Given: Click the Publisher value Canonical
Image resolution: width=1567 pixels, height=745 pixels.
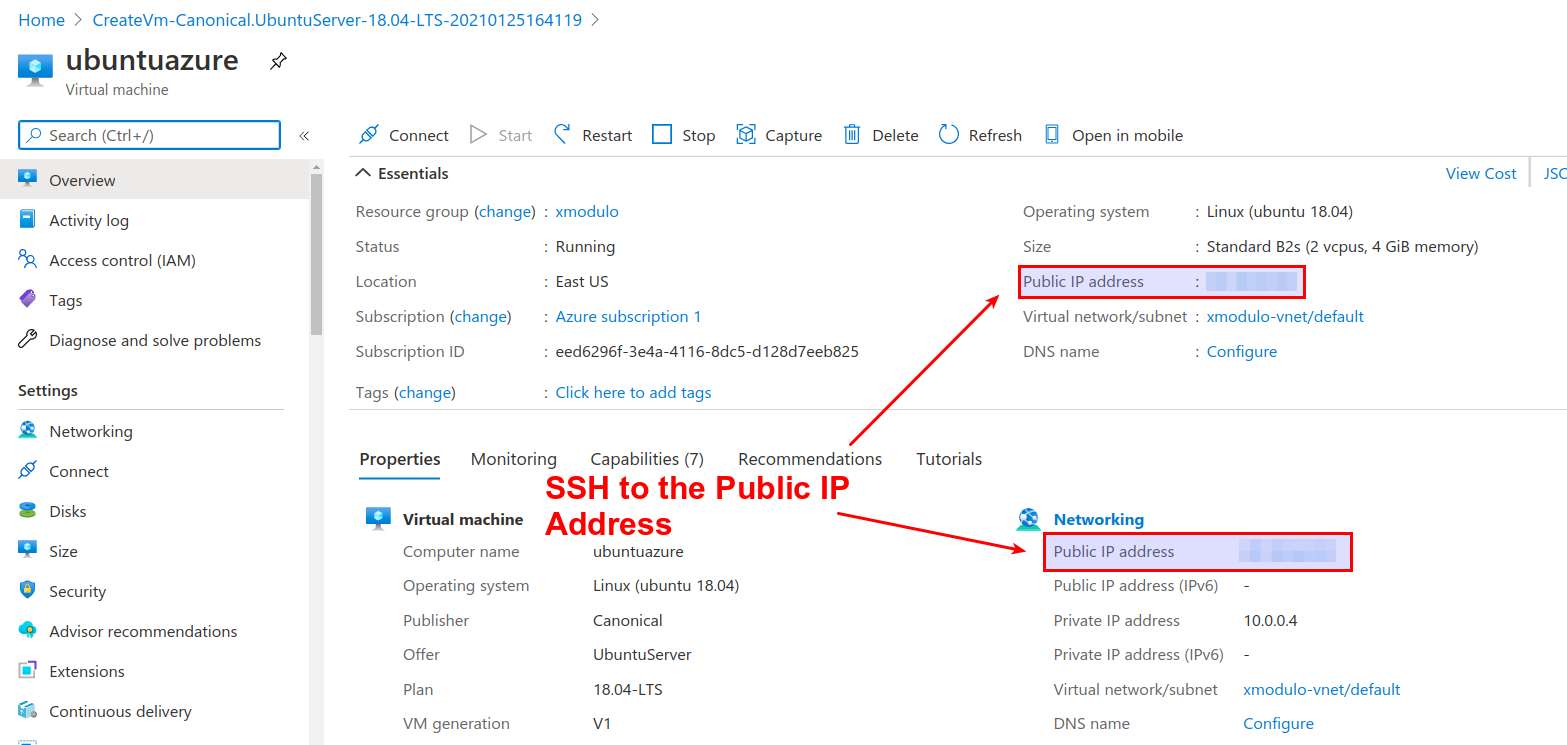Looking at the screenshot, I should click(628, 621).
